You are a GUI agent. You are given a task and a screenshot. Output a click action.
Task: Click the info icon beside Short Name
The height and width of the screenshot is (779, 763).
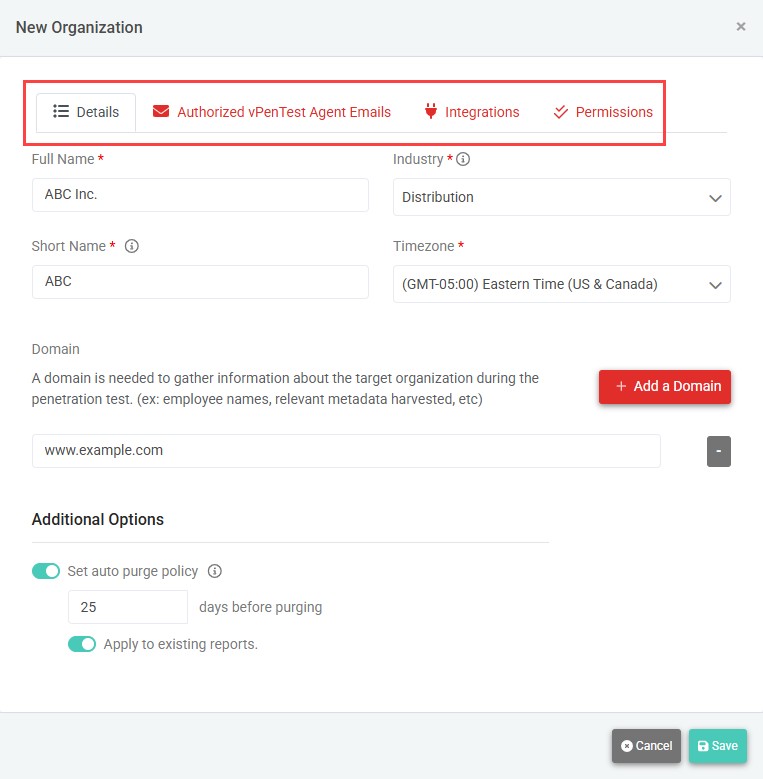(x=132, y=246)
